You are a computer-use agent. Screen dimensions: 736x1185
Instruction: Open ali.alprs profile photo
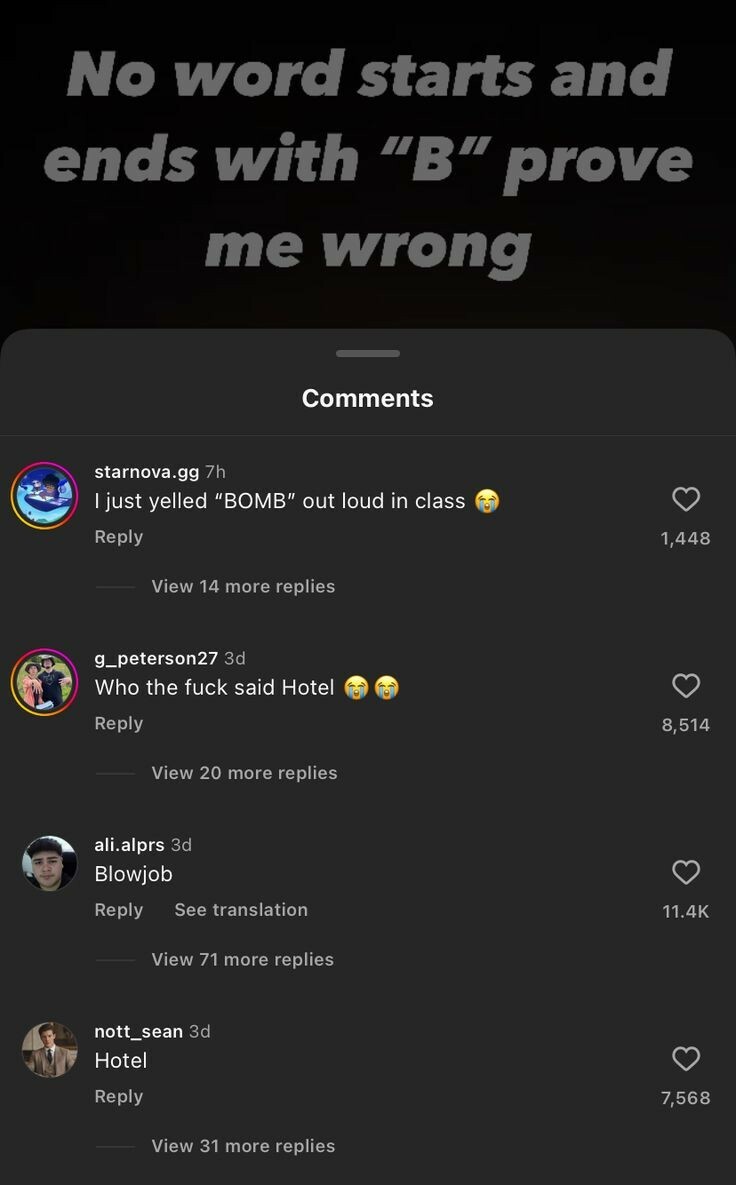[49, 864]
